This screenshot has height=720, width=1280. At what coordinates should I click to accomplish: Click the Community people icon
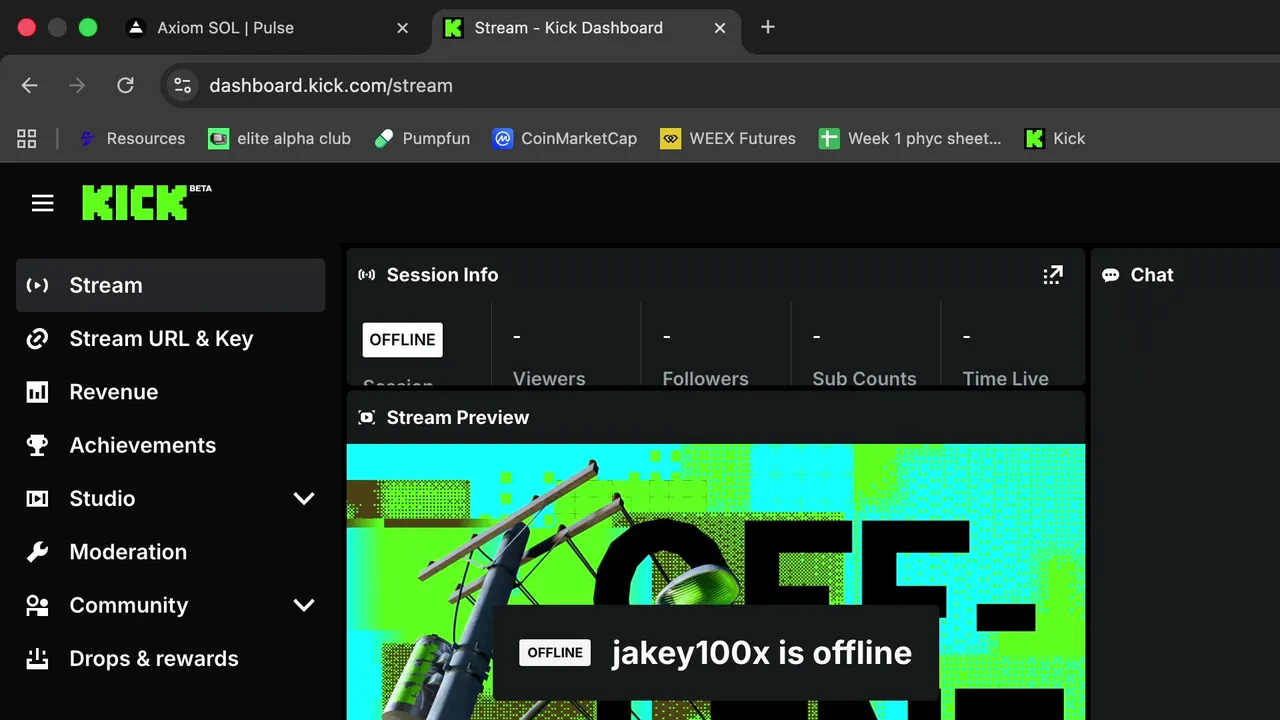pos(37,605)
